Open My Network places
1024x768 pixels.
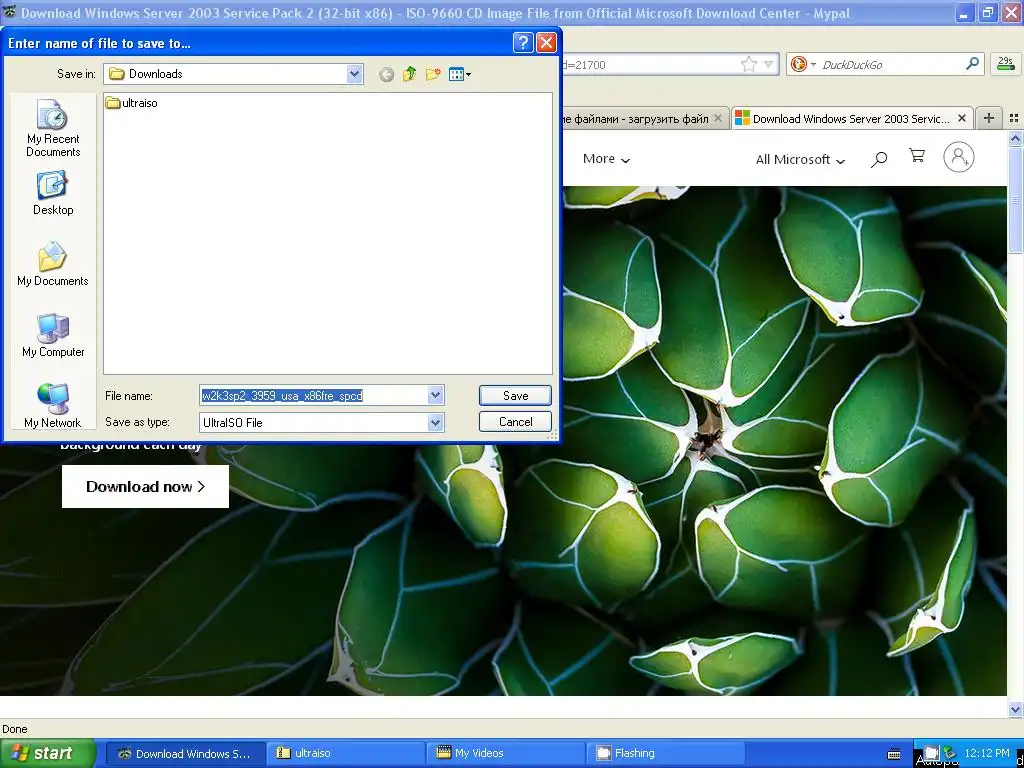[x=53, y=406]
